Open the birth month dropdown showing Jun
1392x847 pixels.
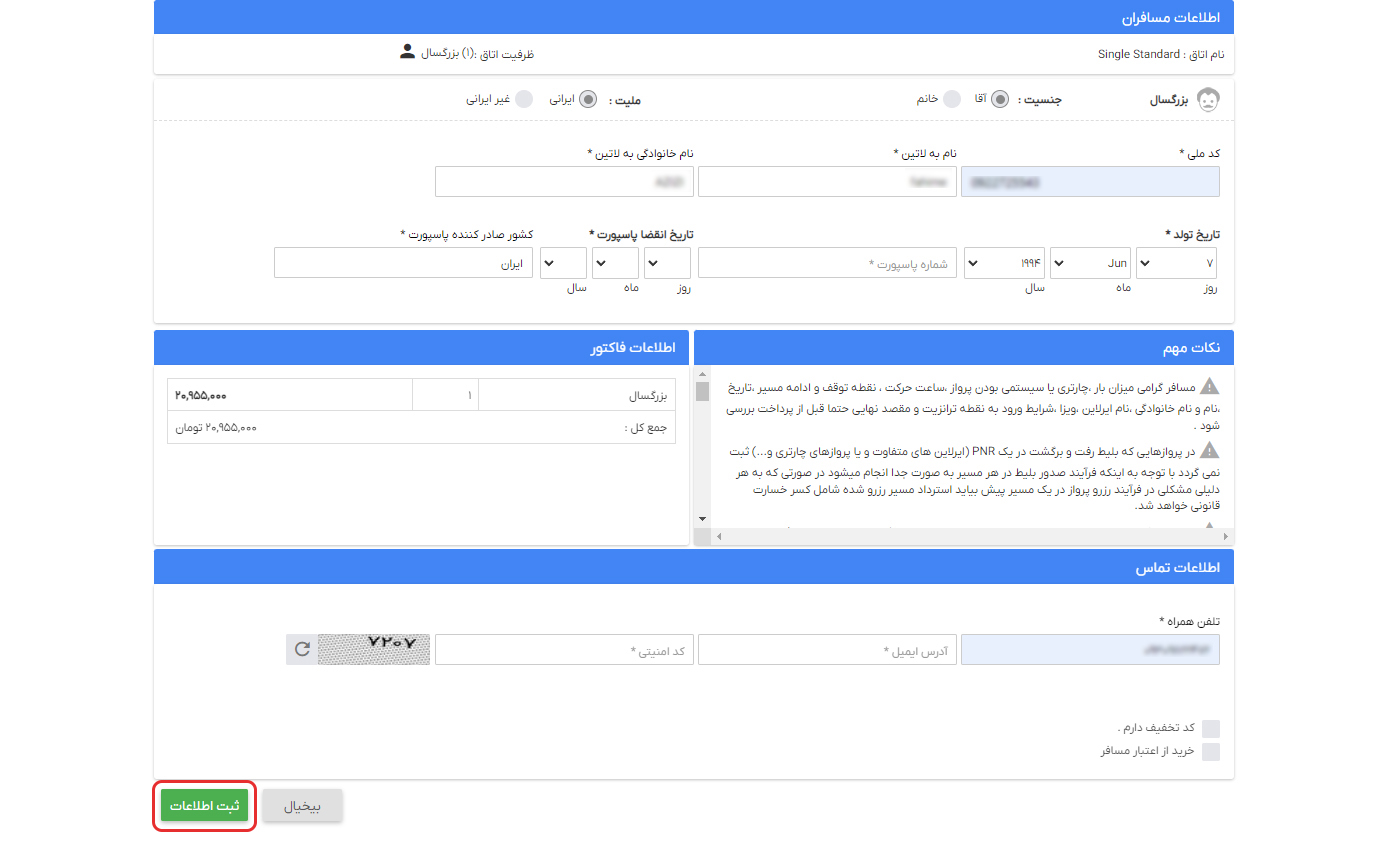pyautogui.click(x=1090, y=262)
